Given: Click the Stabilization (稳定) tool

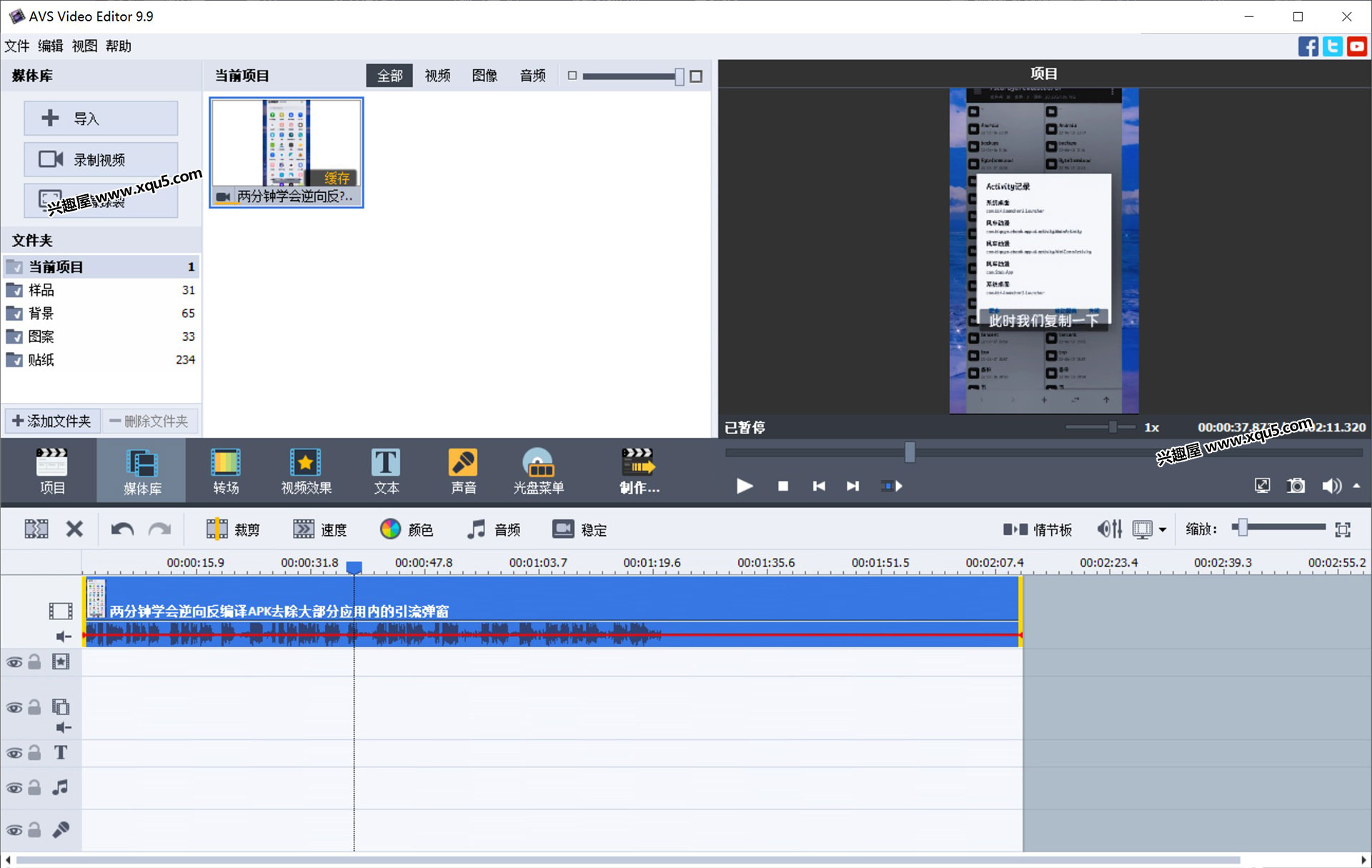Looking at the screenshot, I should tap(580, 529).
